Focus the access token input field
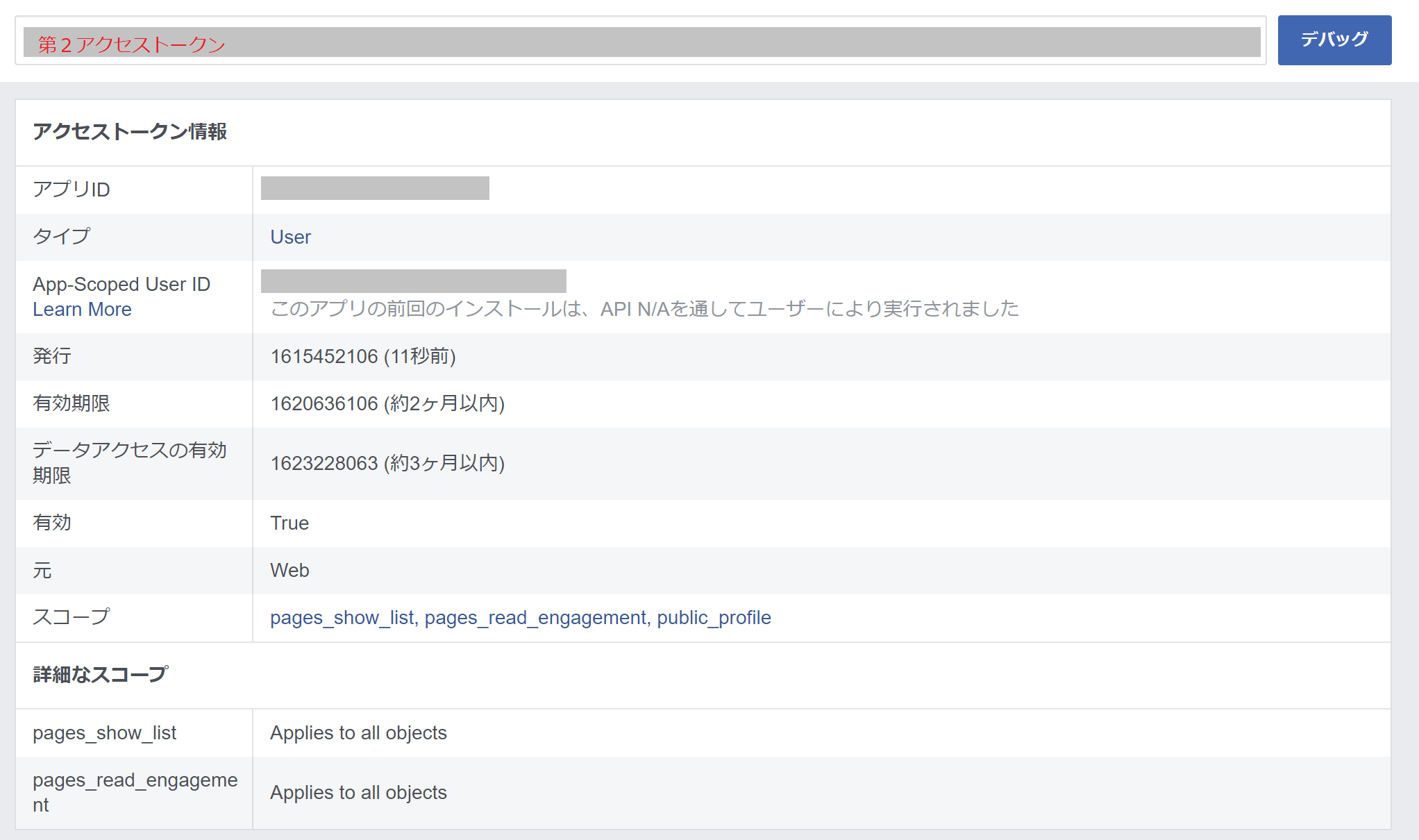Viewport: 1419px width, 840px height. (x=641, y=41)
